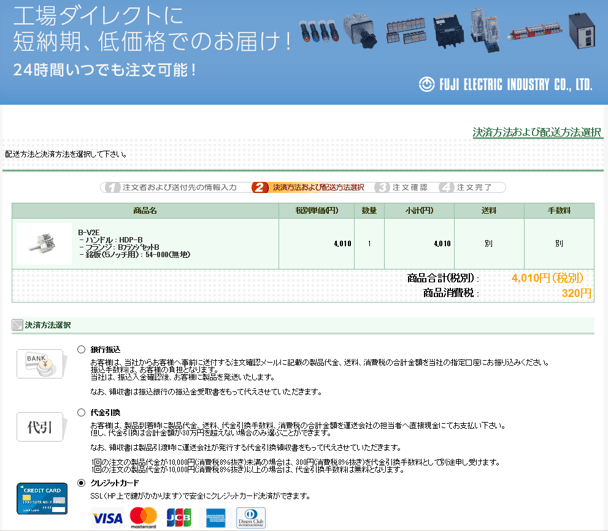Image resolution: width=608 pixels, height=531 pixels.
Task: Click the 決済方法選択 section header icon
Action: 17,325
